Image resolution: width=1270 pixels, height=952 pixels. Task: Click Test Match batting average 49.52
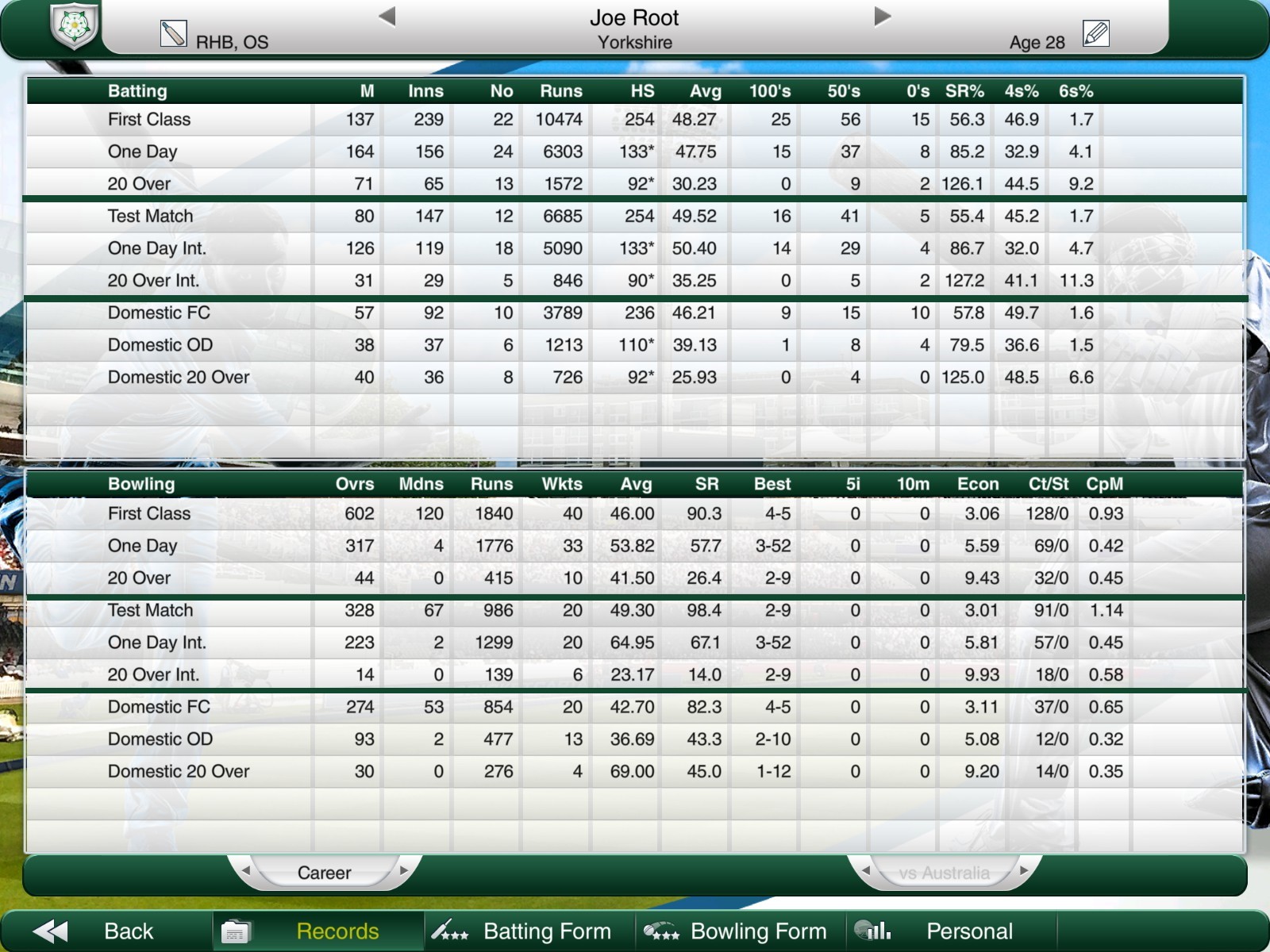tap(694, 216)
